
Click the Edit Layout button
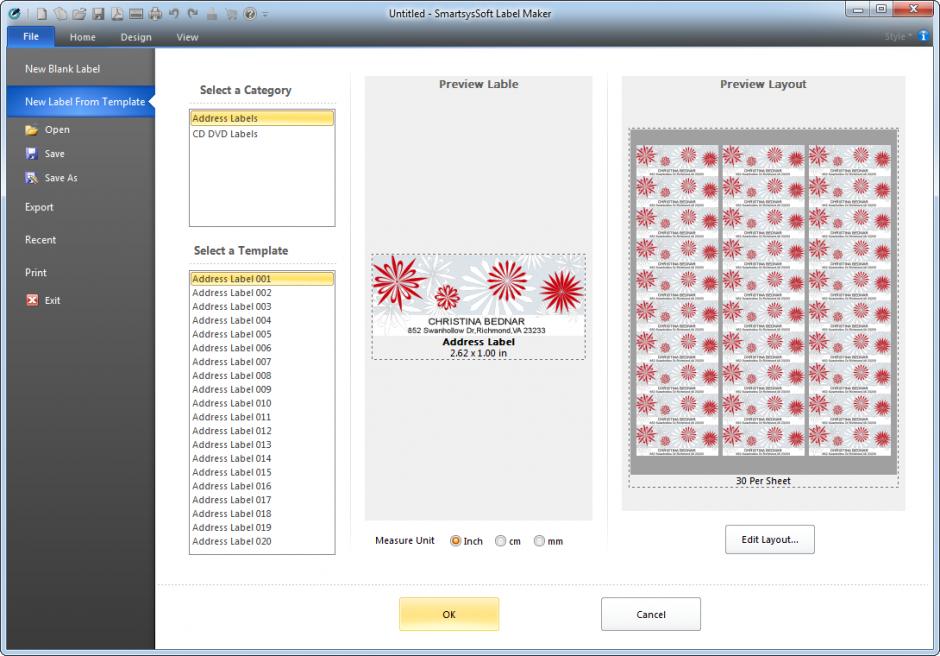click(769, 539)
